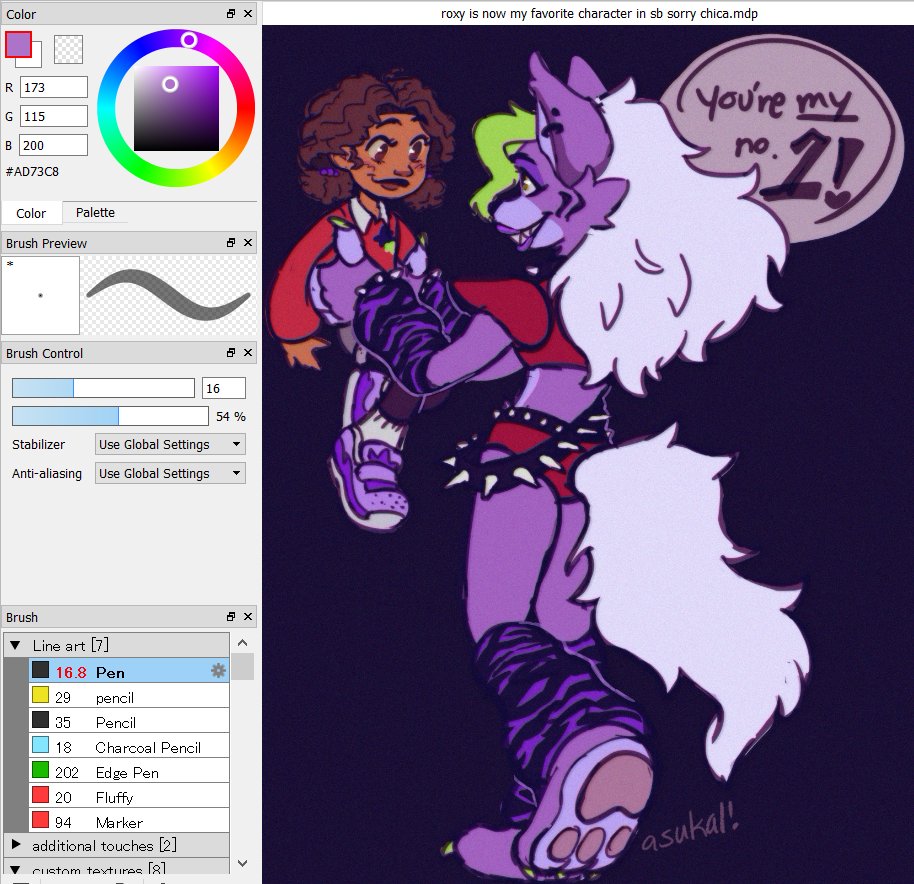914x884 pixels.
Task: Open the Stabilizer dropdown
Action: [x=170, y=444]
